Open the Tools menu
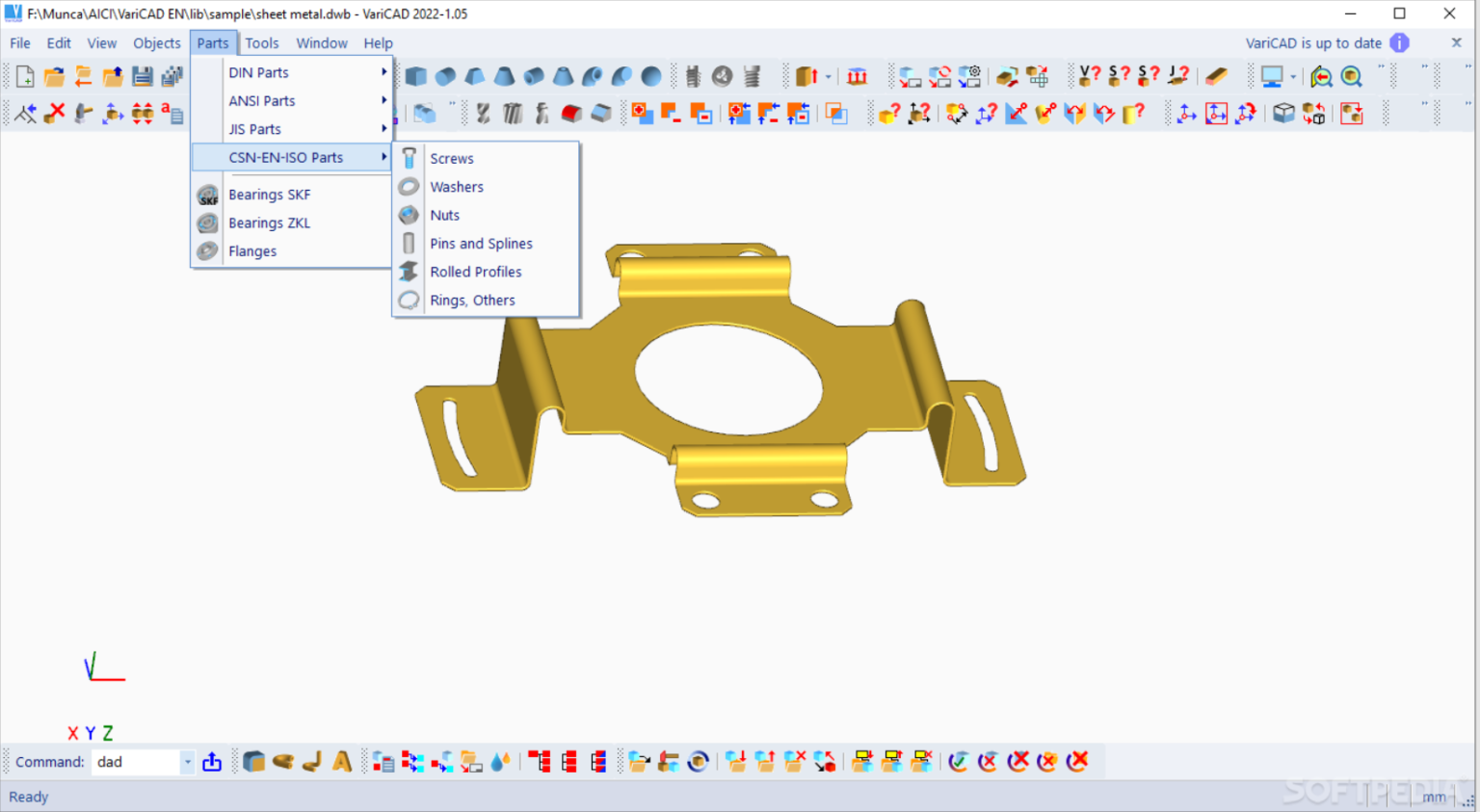Viewport: 1480px width, 812px height. pyautogui.click(x=261, y=42)
